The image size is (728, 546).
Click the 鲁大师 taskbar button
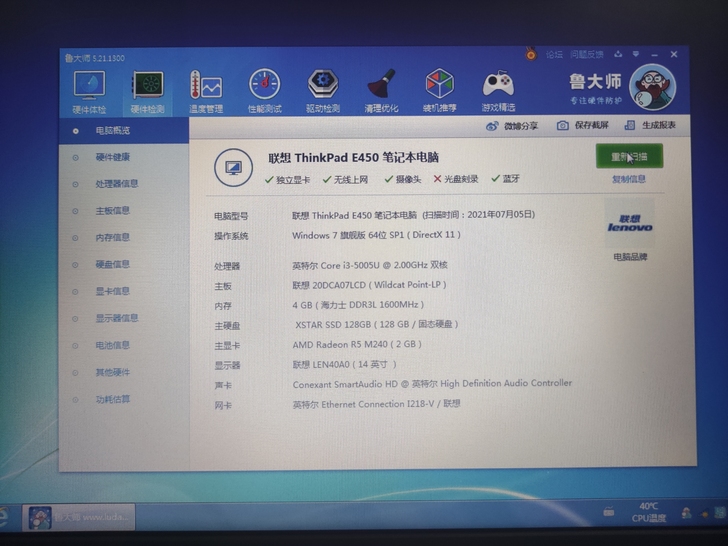pyautogui.click(x=79, y=517)
